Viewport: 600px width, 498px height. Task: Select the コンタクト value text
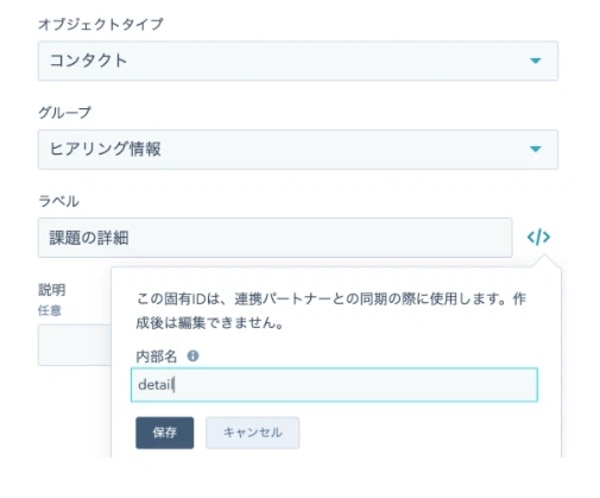click(88, 60)
